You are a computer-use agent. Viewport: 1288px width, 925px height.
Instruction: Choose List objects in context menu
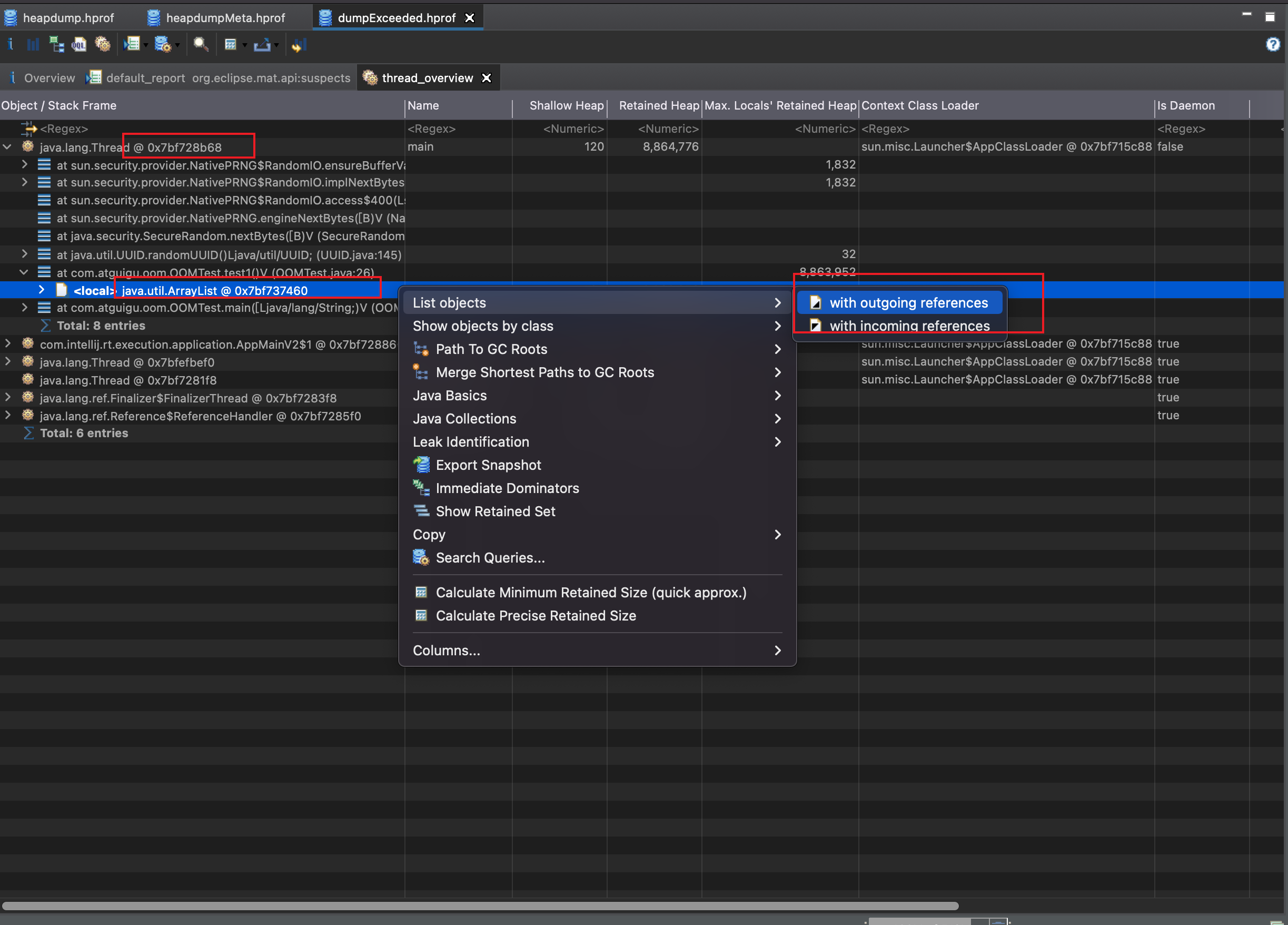[598, 303]
